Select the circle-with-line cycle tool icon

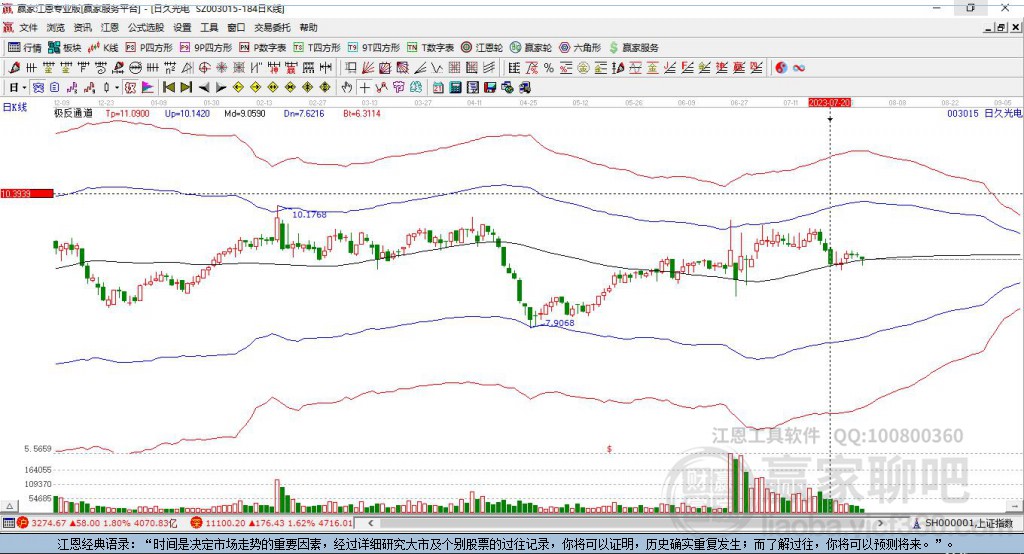(x=135, y=68)
